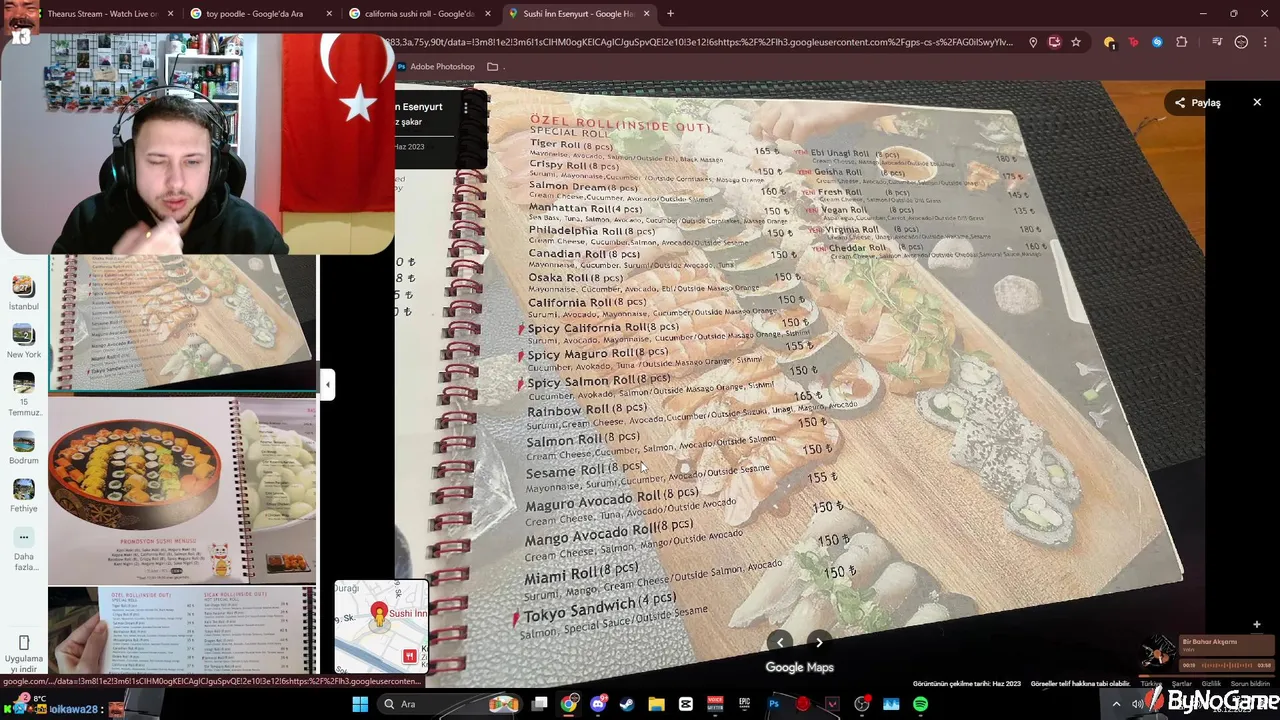Open the Chrome three-dot menu
The width and height of the screenshot is (1280, 720).
tap(1266, 42)
